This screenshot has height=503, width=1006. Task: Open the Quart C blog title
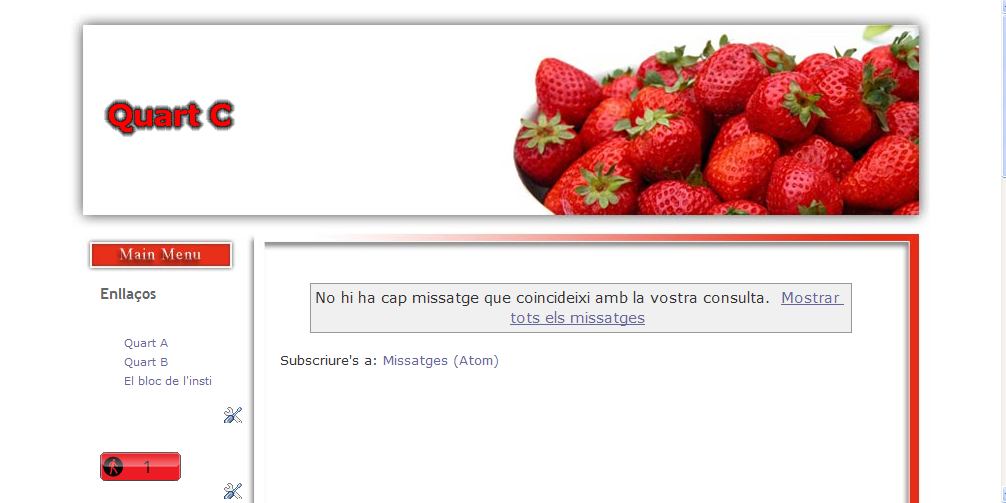tap(170, 115)
